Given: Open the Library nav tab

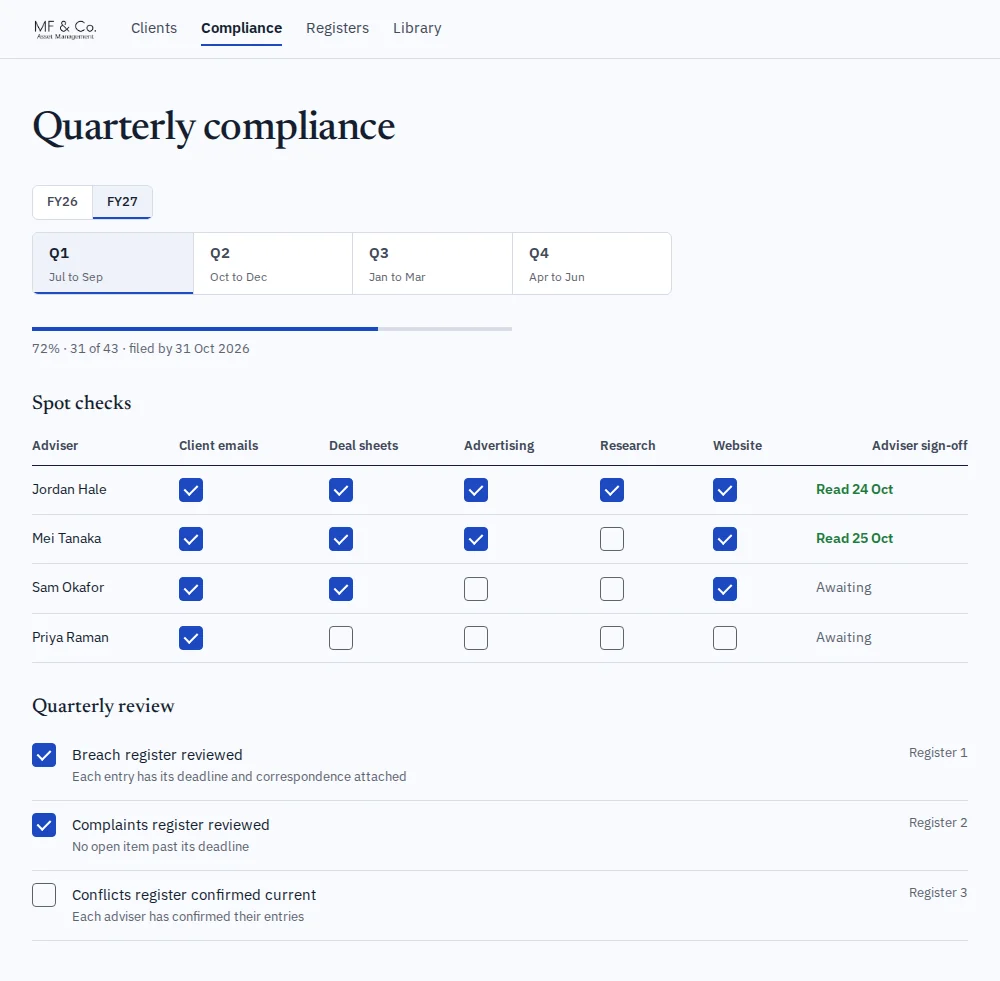Looking at the screenshot, I should point(417,28).
